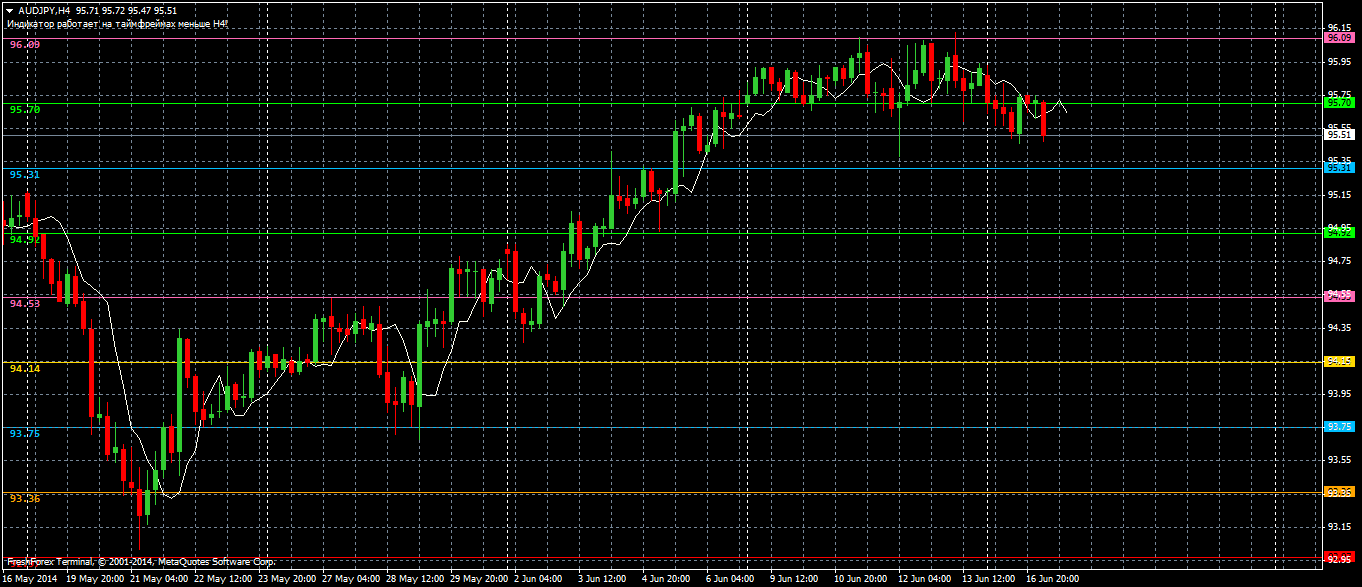The height and width of the screenshot is (587, 1362).
Task: Click the 4 Jun 20:00 time axis label
Action: [x=668, y=579]
